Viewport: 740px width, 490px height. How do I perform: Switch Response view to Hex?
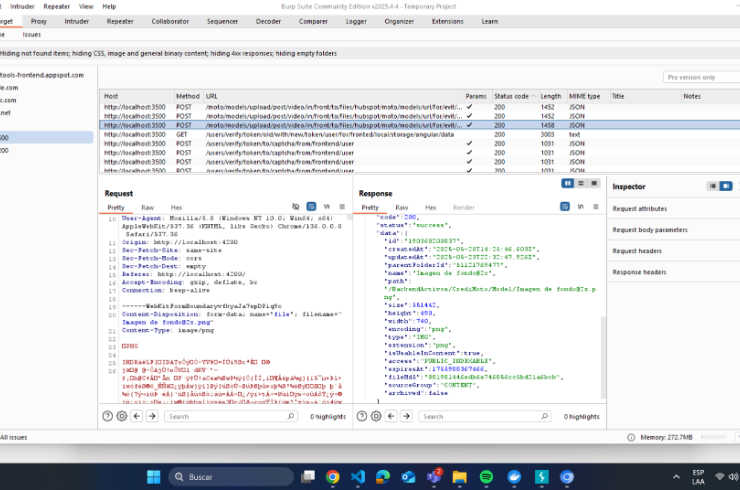coord(430,207)
